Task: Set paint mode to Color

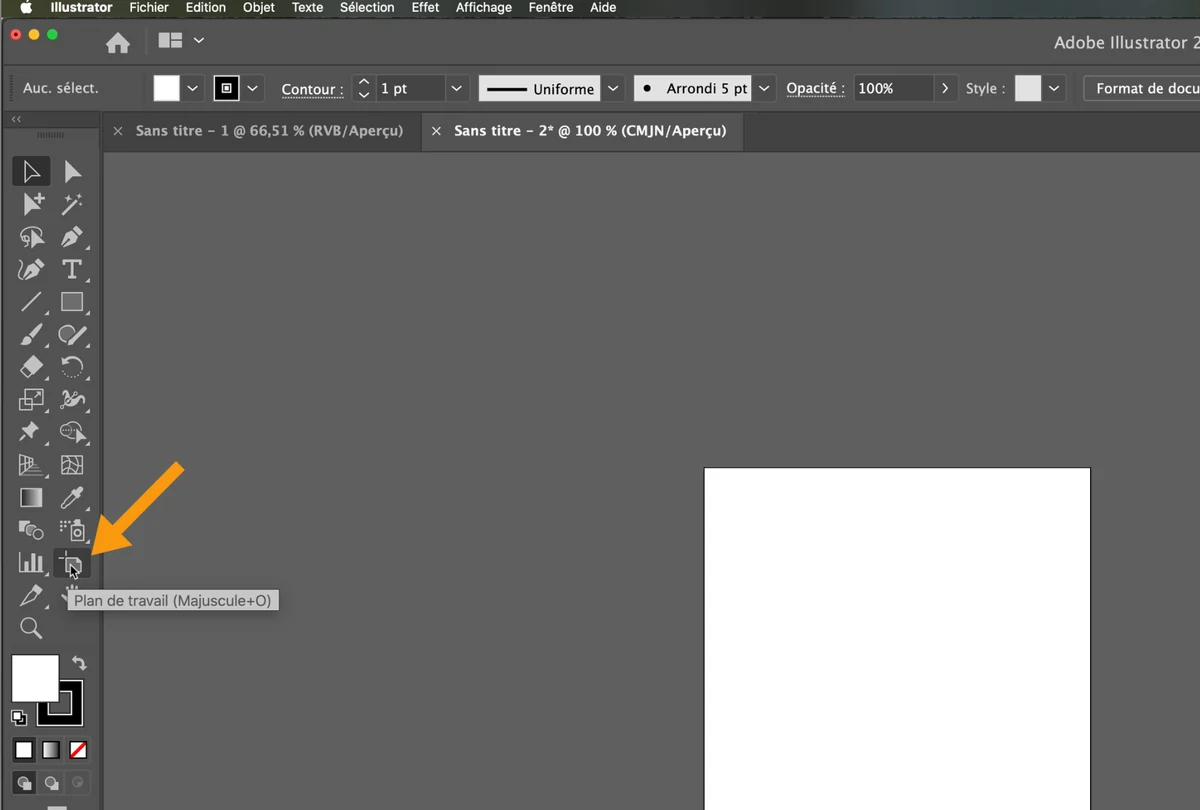Action: click(23, 749)
